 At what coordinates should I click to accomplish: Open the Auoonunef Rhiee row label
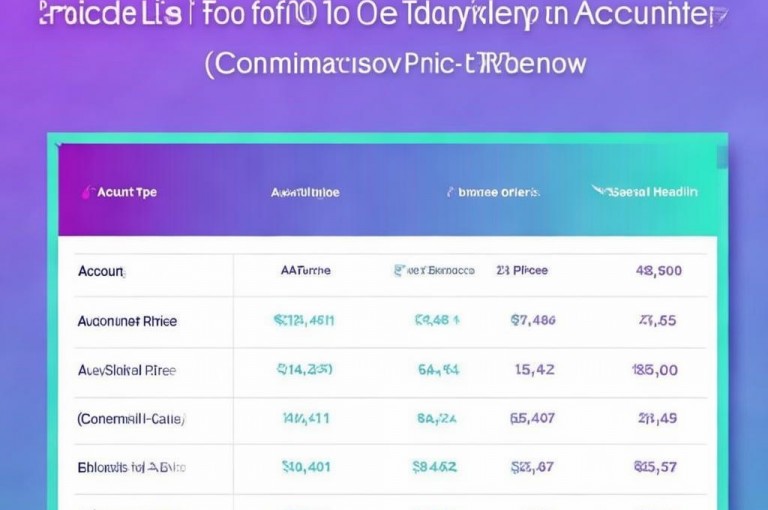click(x=127, y=321)
